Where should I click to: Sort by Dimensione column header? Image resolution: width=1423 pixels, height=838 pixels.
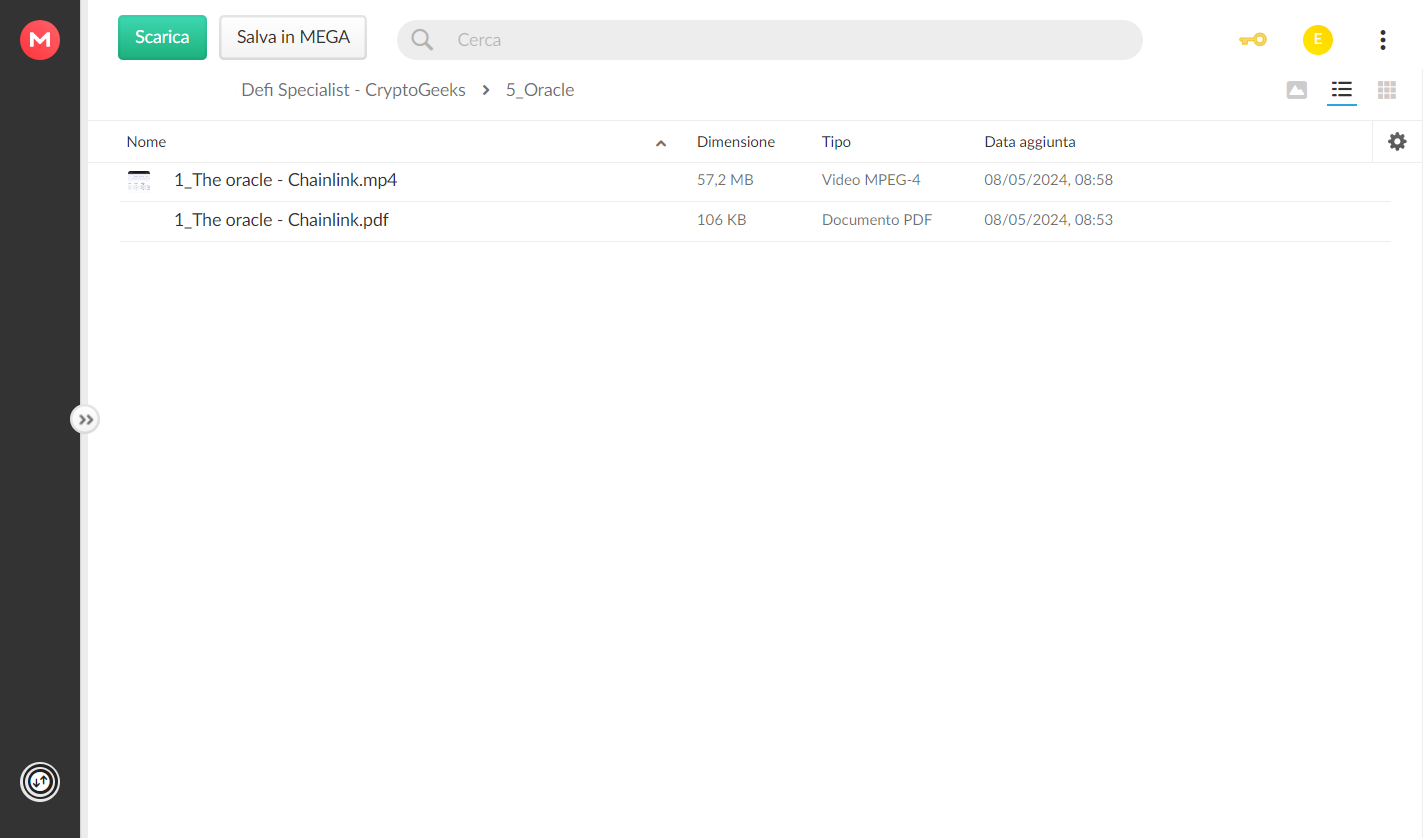coord(736,142)
